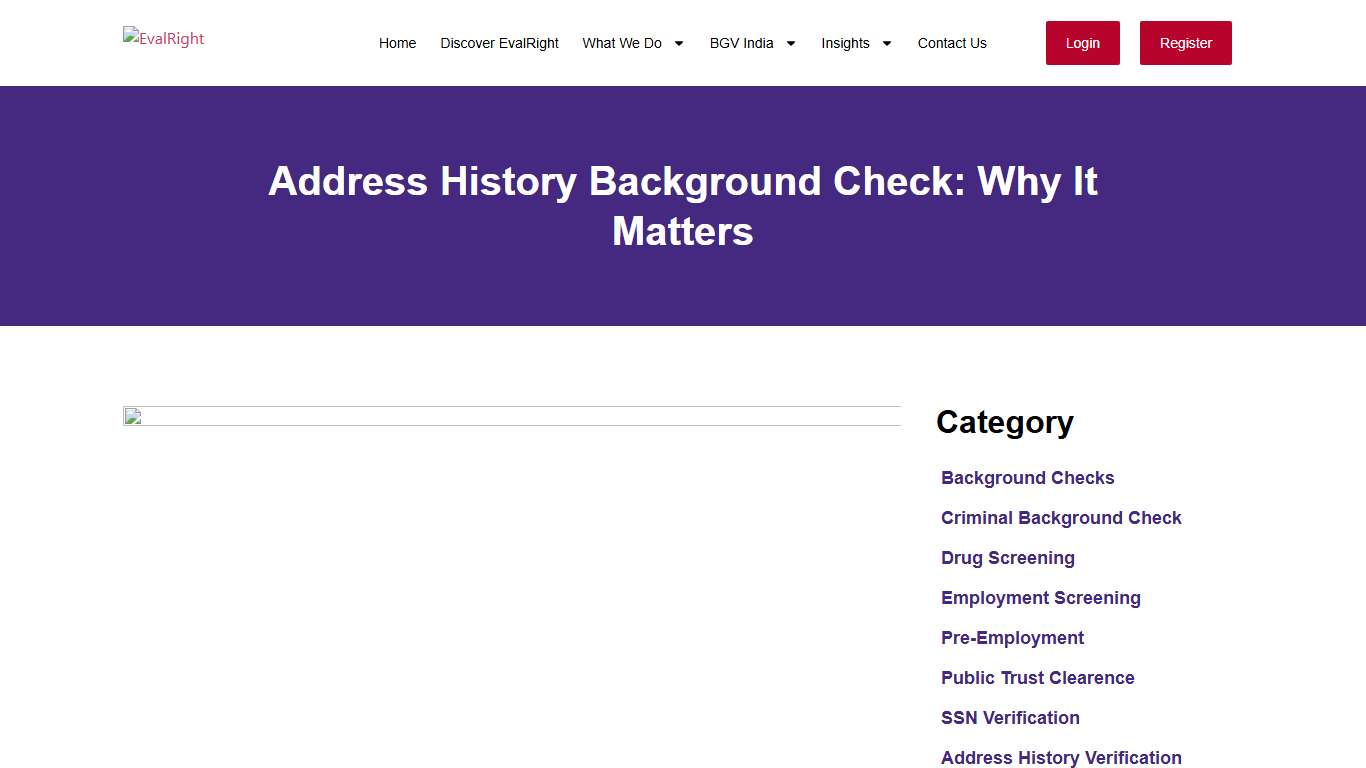Select the SSN Verification category
The image size is (1366, 768).
[x=1010, y=718]
